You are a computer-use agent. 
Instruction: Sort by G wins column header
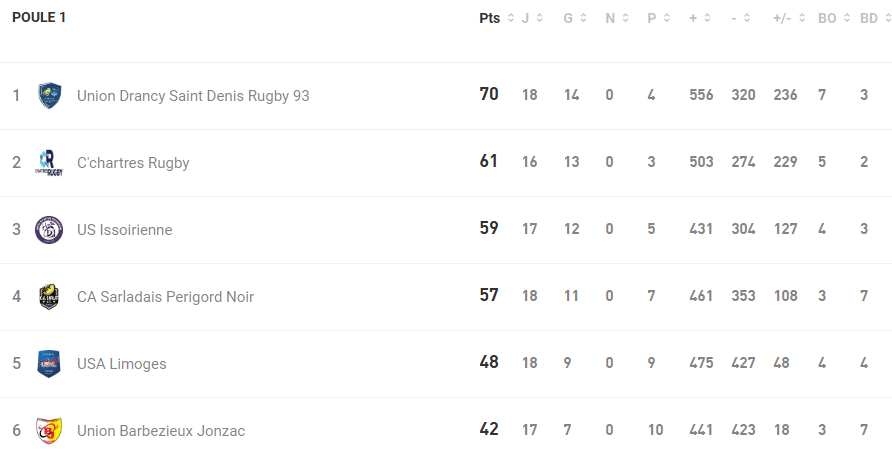click(573, 18)
